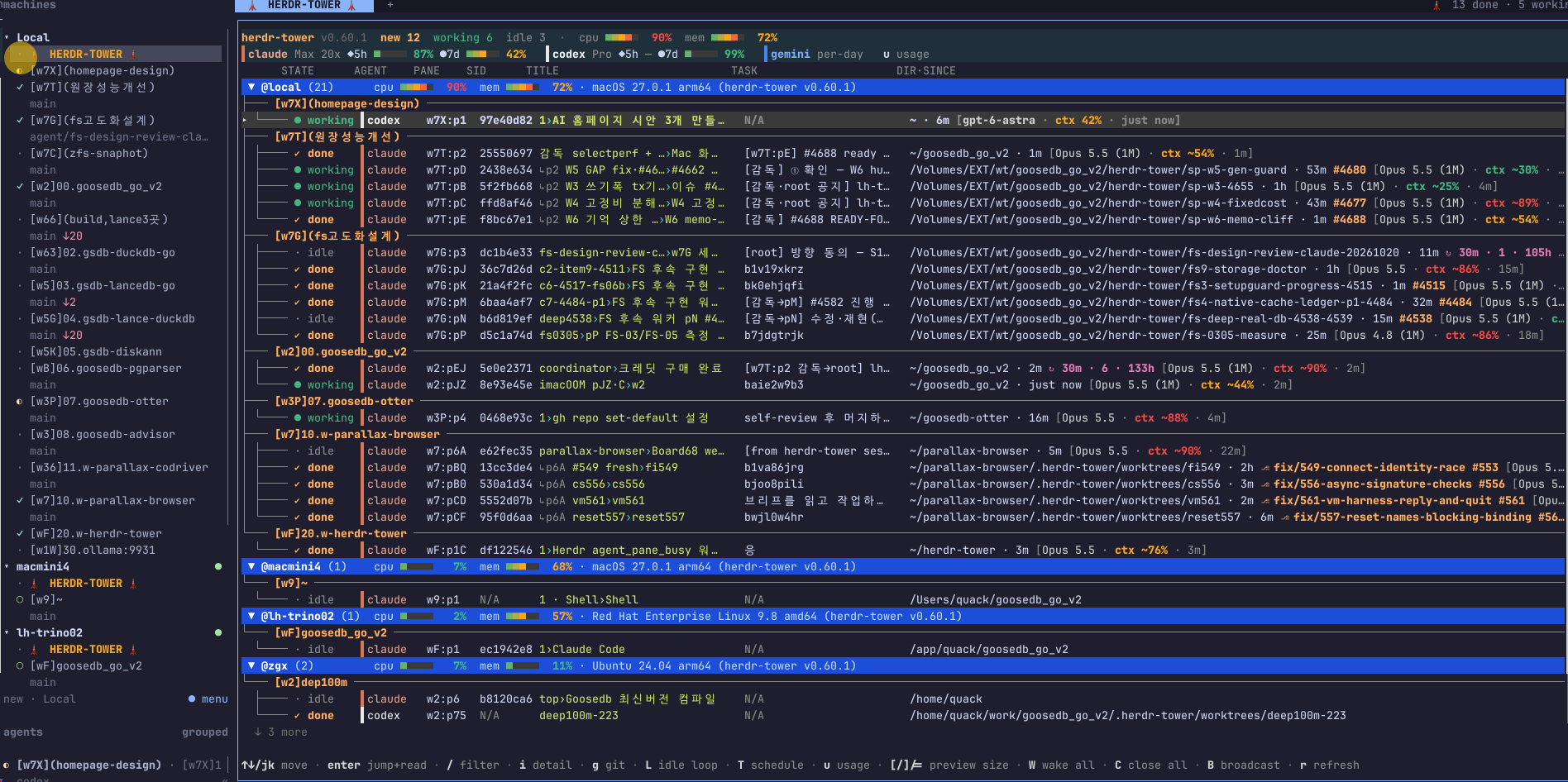Toggle the checkmark beside [wF]20.w-herdr-tower in sidebar
The width and height of the screenshot is (1568, 782).
20,534
